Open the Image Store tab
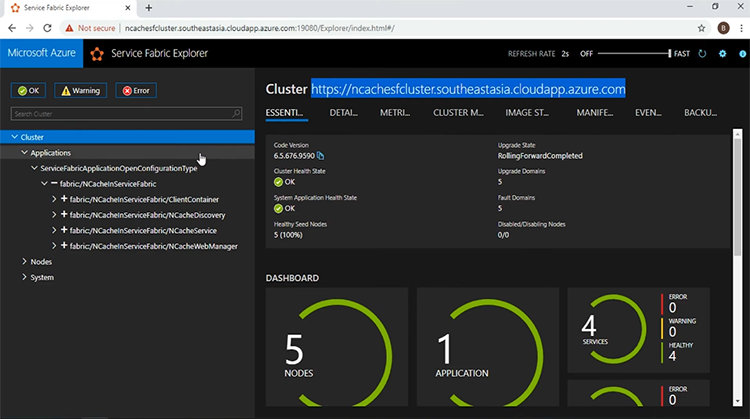The image size is (750, 419). coord(527,113)
